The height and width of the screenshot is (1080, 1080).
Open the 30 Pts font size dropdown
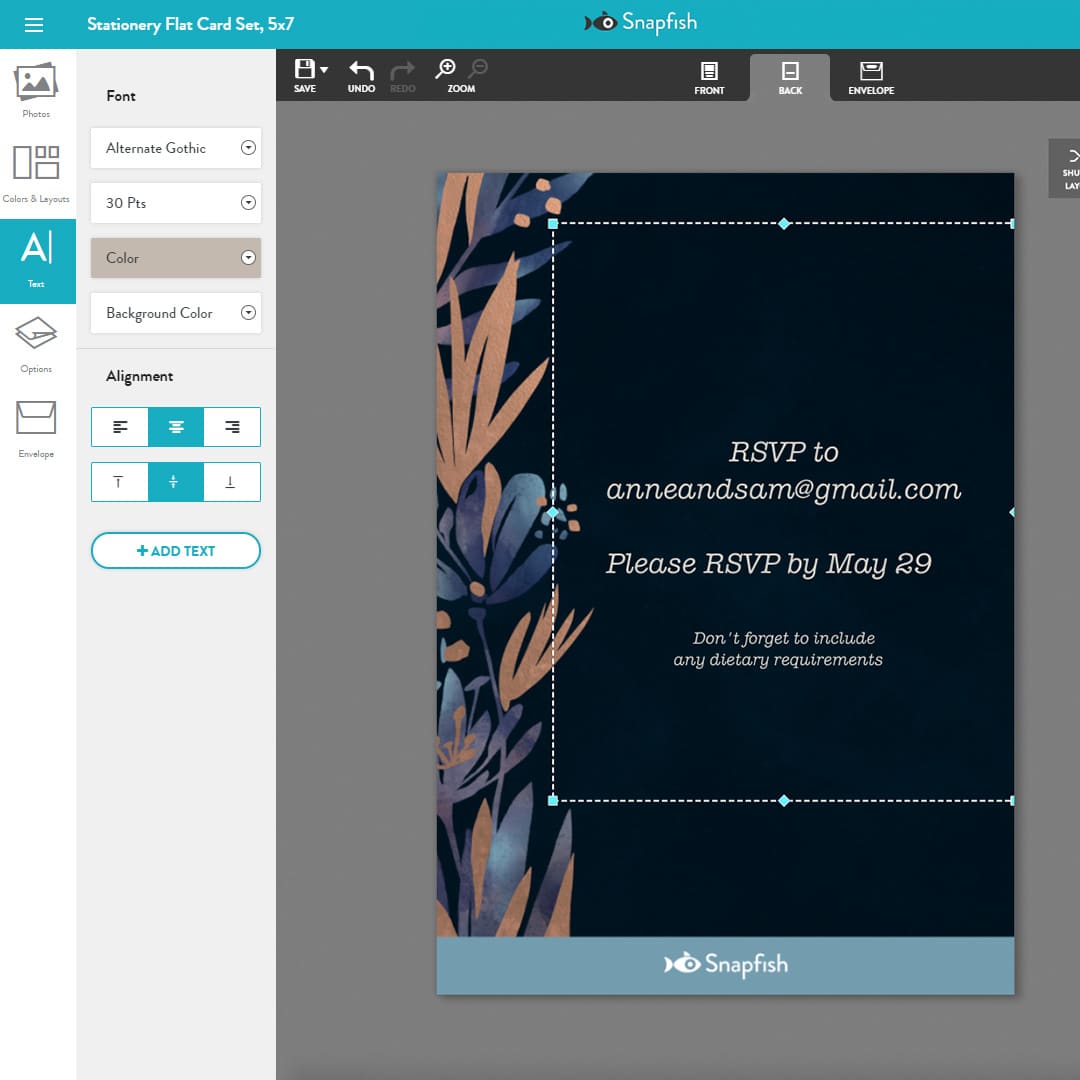(175, 203)
